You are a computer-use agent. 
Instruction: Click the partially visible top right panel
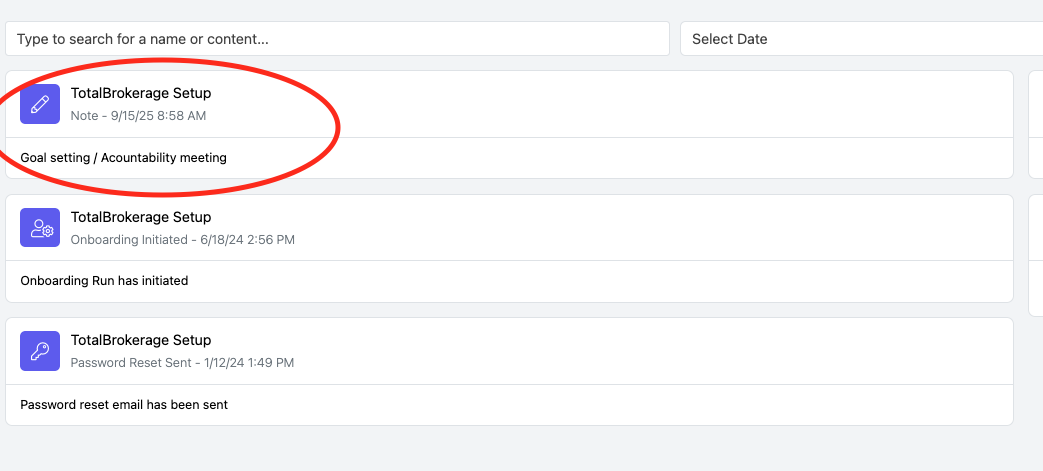point(1036,124)
